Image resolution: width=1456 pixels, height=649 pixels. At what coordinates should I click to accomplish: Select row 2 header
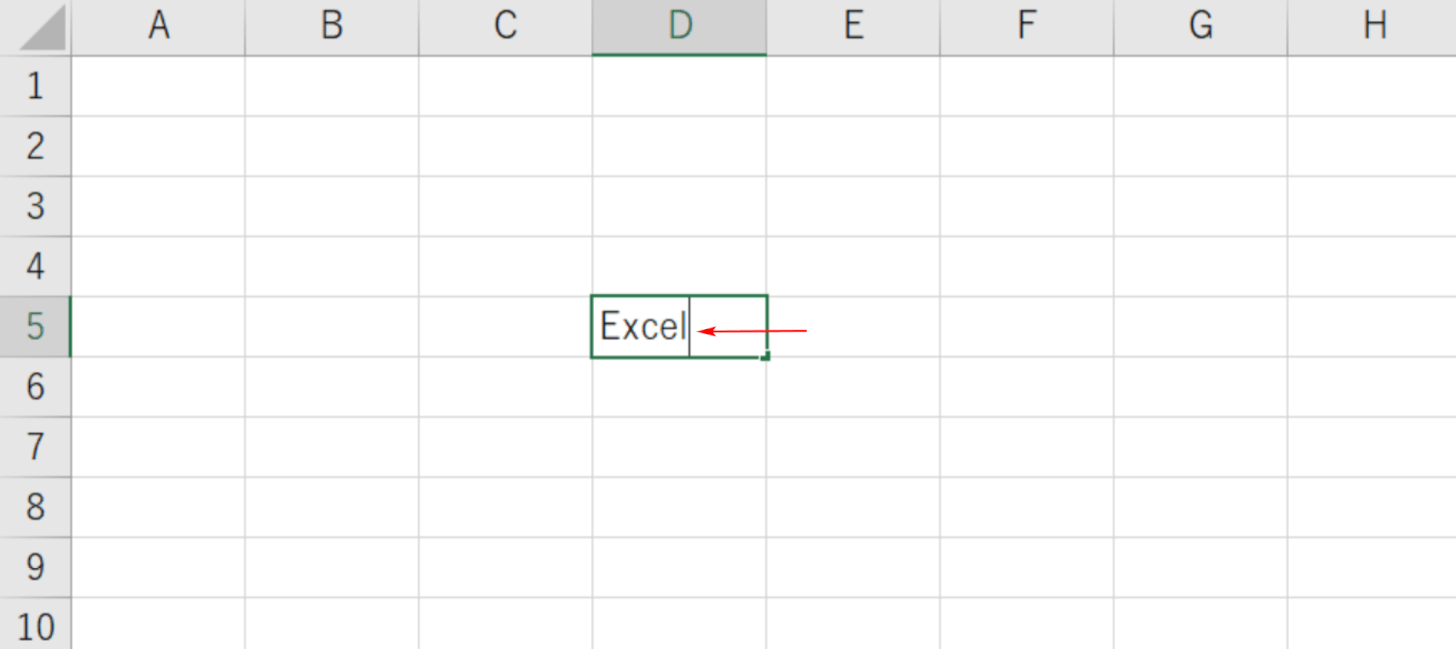point(35,146)
